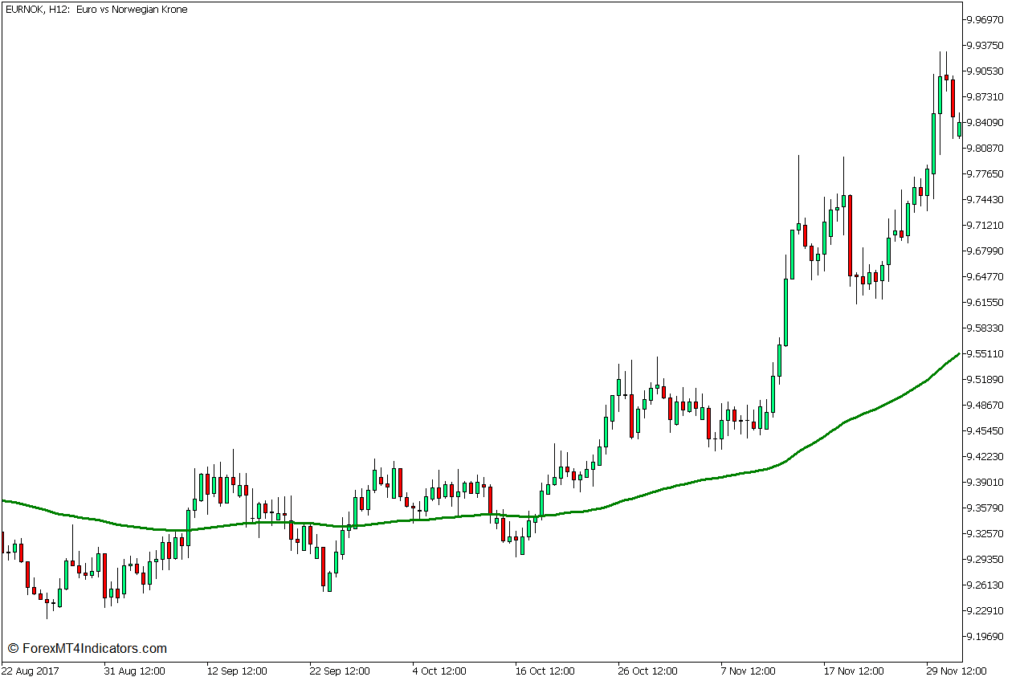Select the 31 Aug 12:00 date label
The image size is (1024, 681).
click(134, 670)
